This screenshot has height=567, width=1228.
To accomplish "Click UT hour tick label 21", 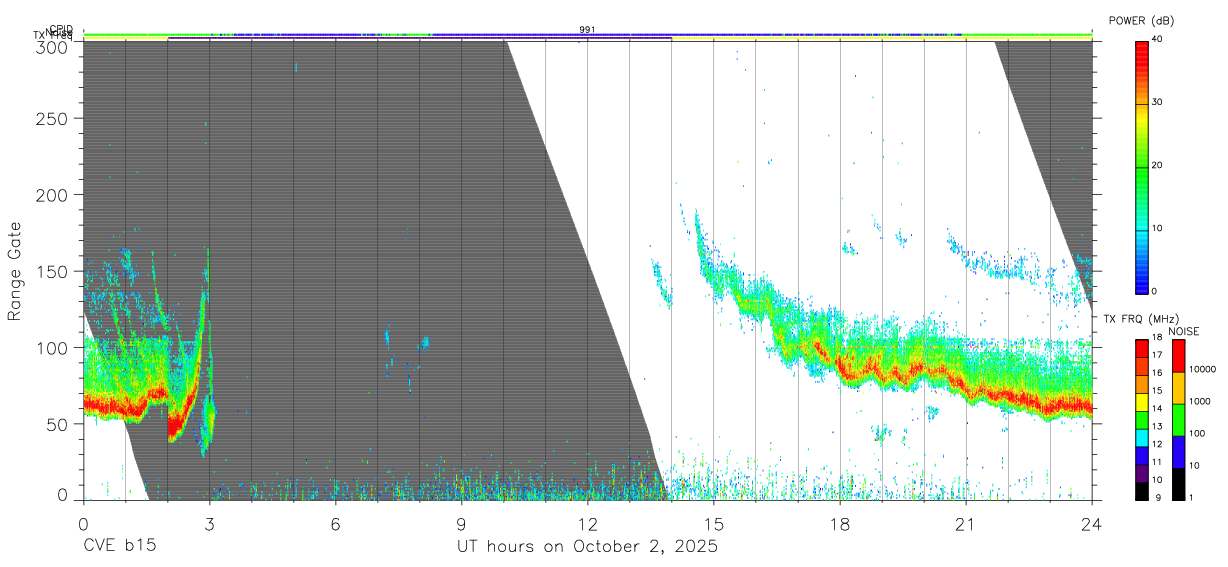I will [965, 524].
